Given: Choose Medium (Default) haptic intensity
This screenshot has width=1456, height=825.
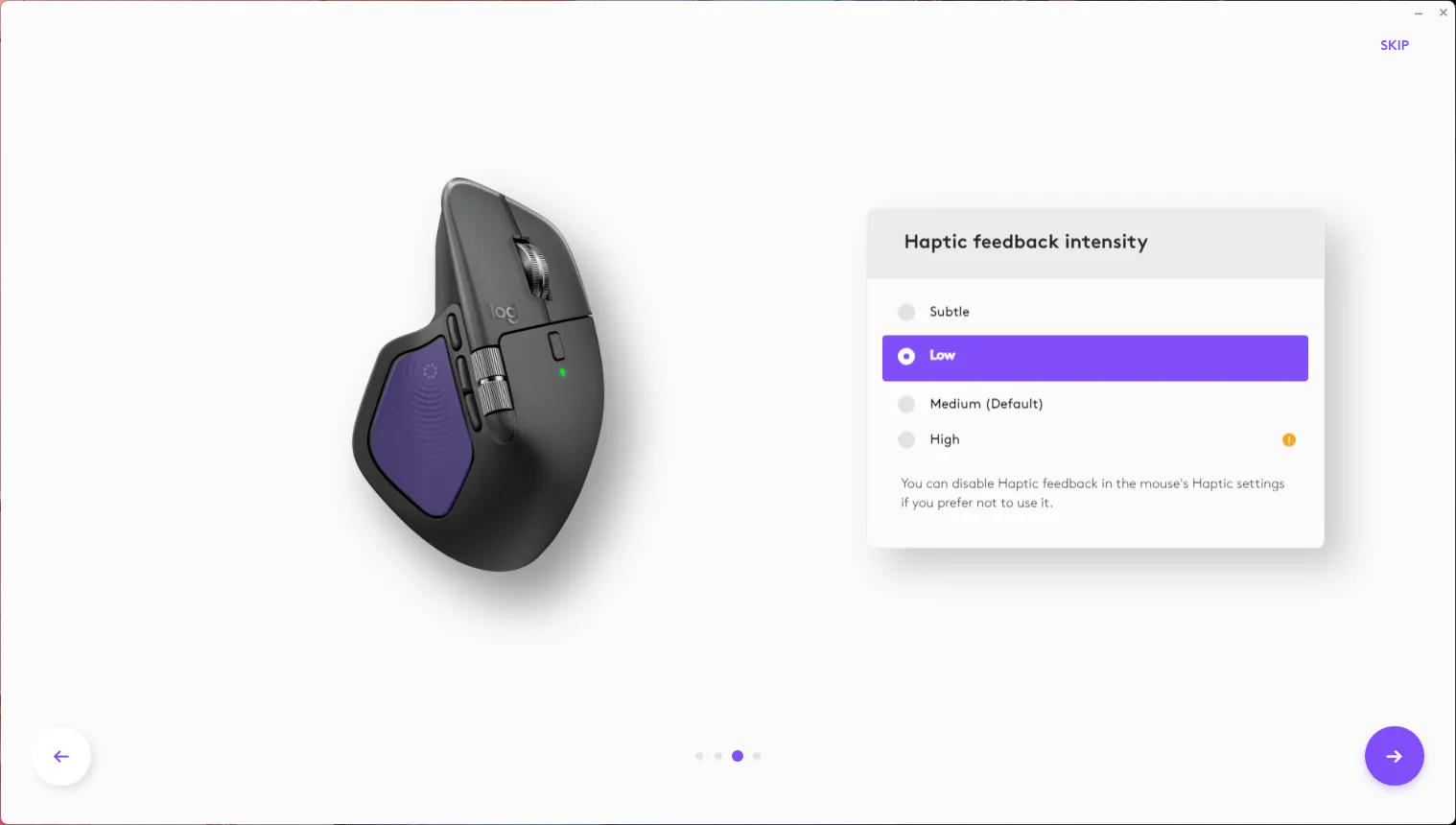Looking at the screenshot, I should click(1095, 404).
